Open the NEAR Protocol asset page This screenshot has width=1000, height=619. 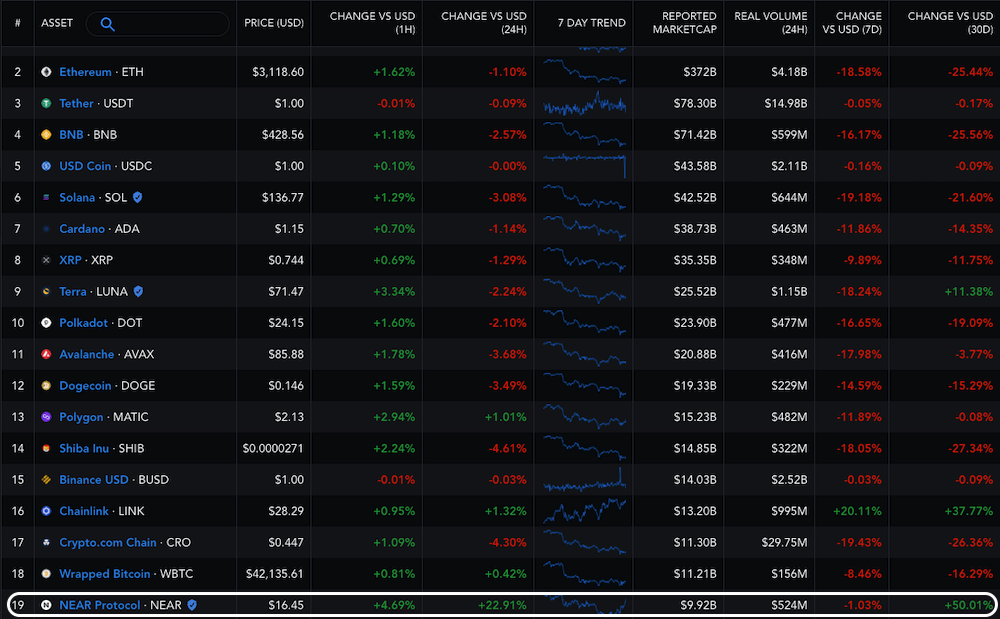click(99, 605)
